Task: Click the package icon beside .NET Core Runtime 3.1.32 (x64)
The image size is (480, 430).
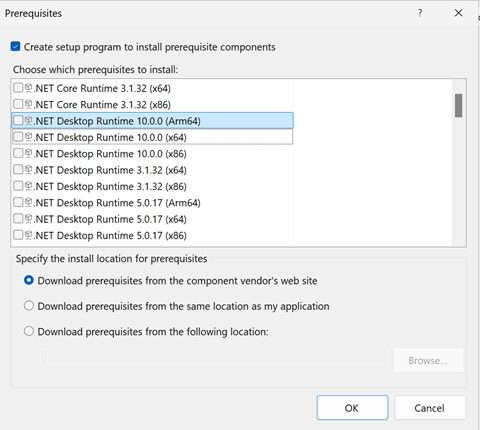Action: 29,88
